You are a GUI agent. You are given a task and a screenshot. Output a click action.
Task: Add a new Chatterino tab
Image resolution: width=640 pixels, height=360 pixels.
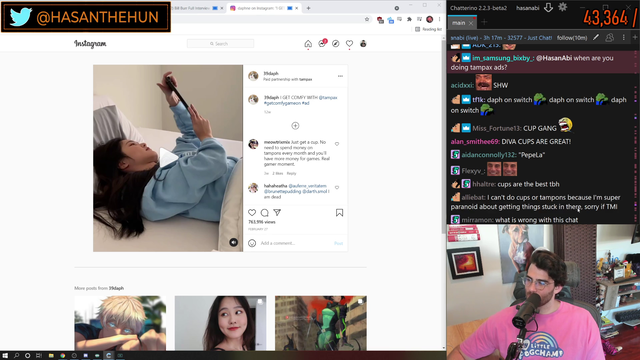484,22
